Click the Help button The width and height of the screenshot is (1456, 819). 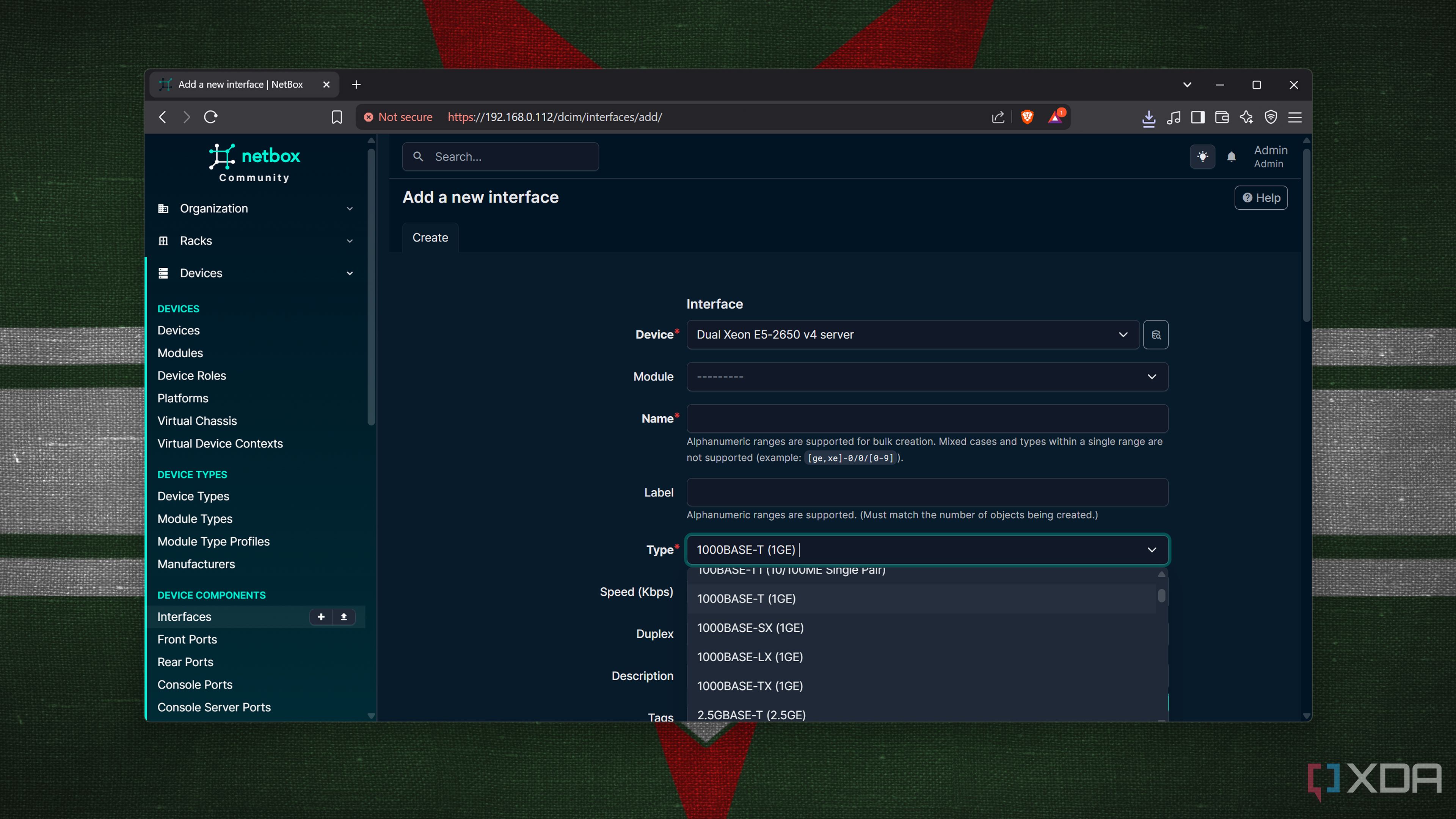[1260, 198]
